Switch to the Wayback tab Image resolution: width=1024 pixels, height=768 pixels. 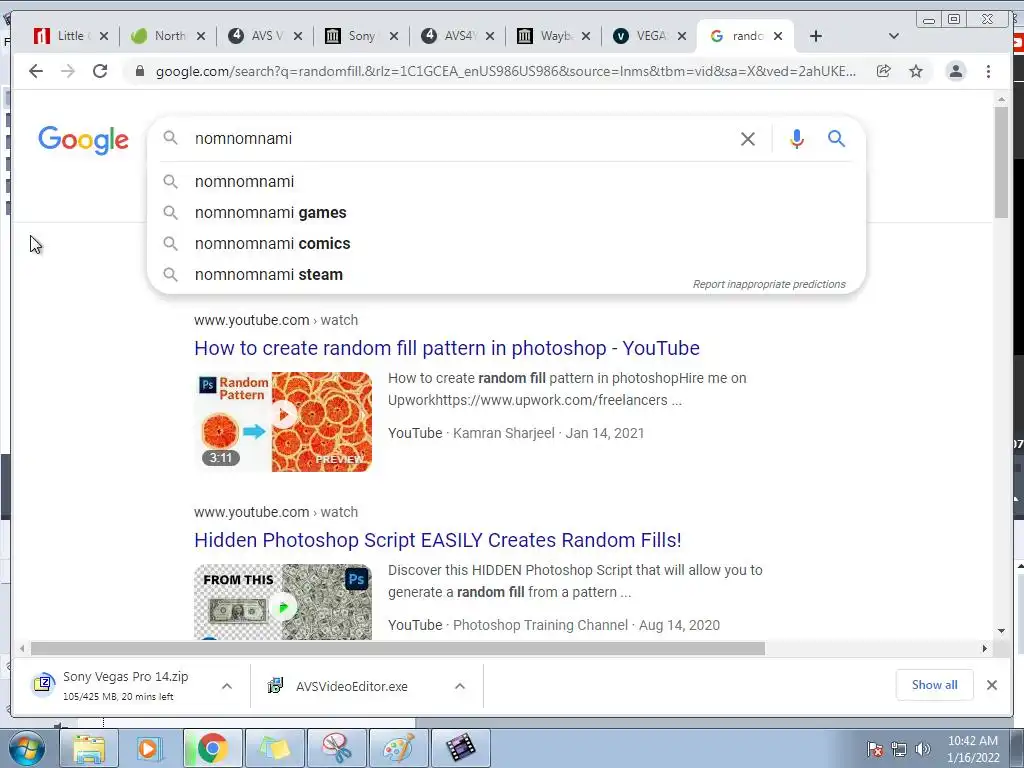click(547, 36)
